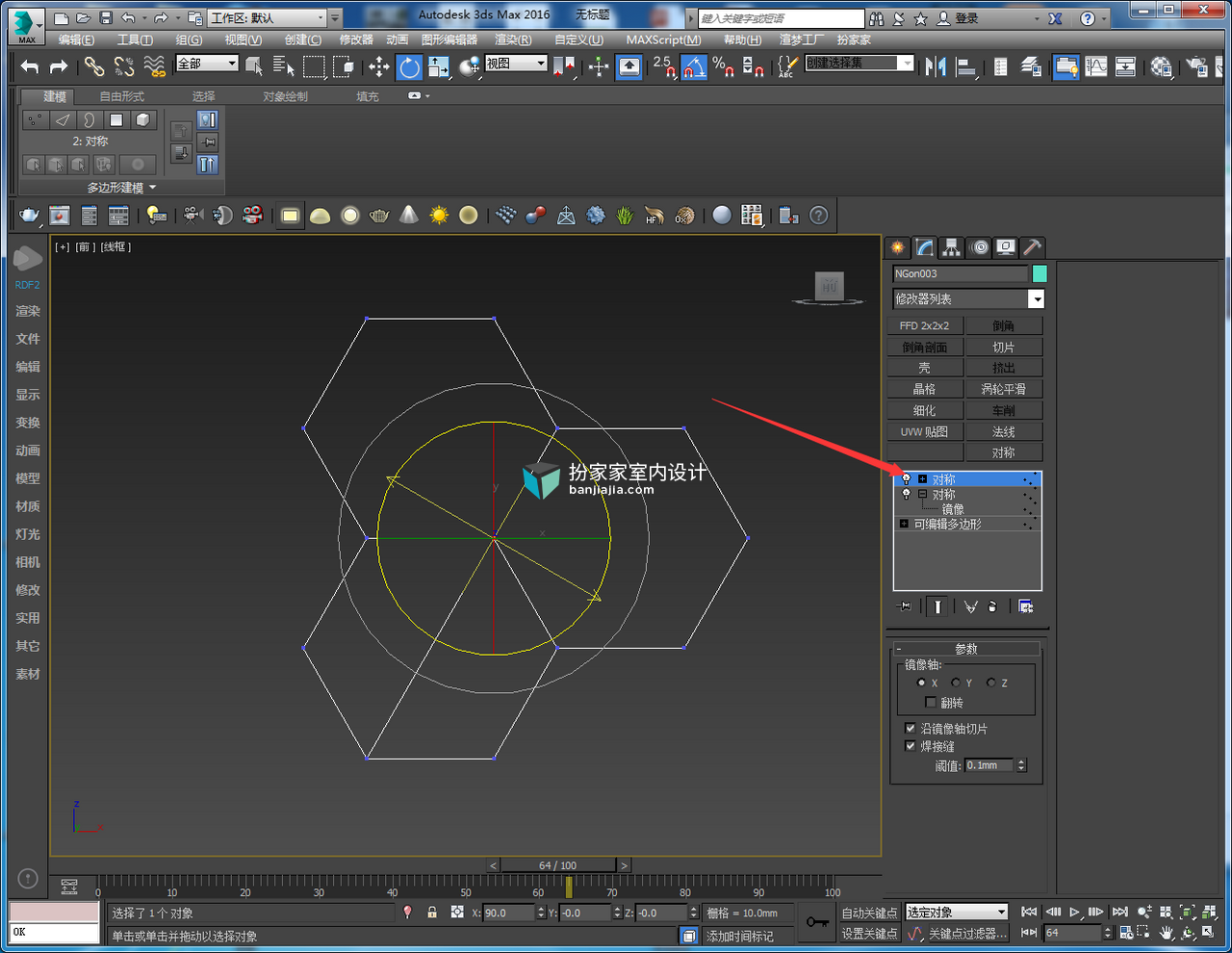The image size is (1232, 953).
Task: Click the time slider 64 / 100 handle
Action: pyautogui.click(x=557, y=865)
